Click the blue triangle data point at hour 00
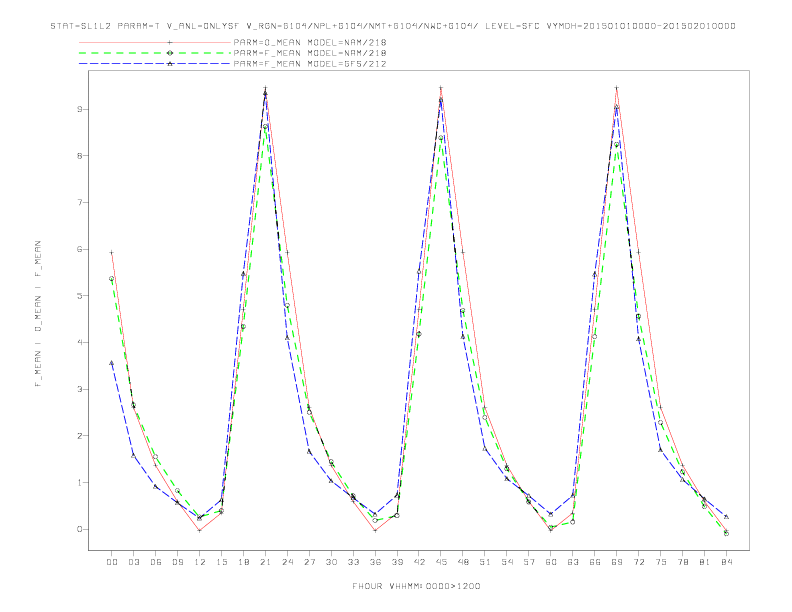This screenshot has height=612, width=792. (112, 363)
